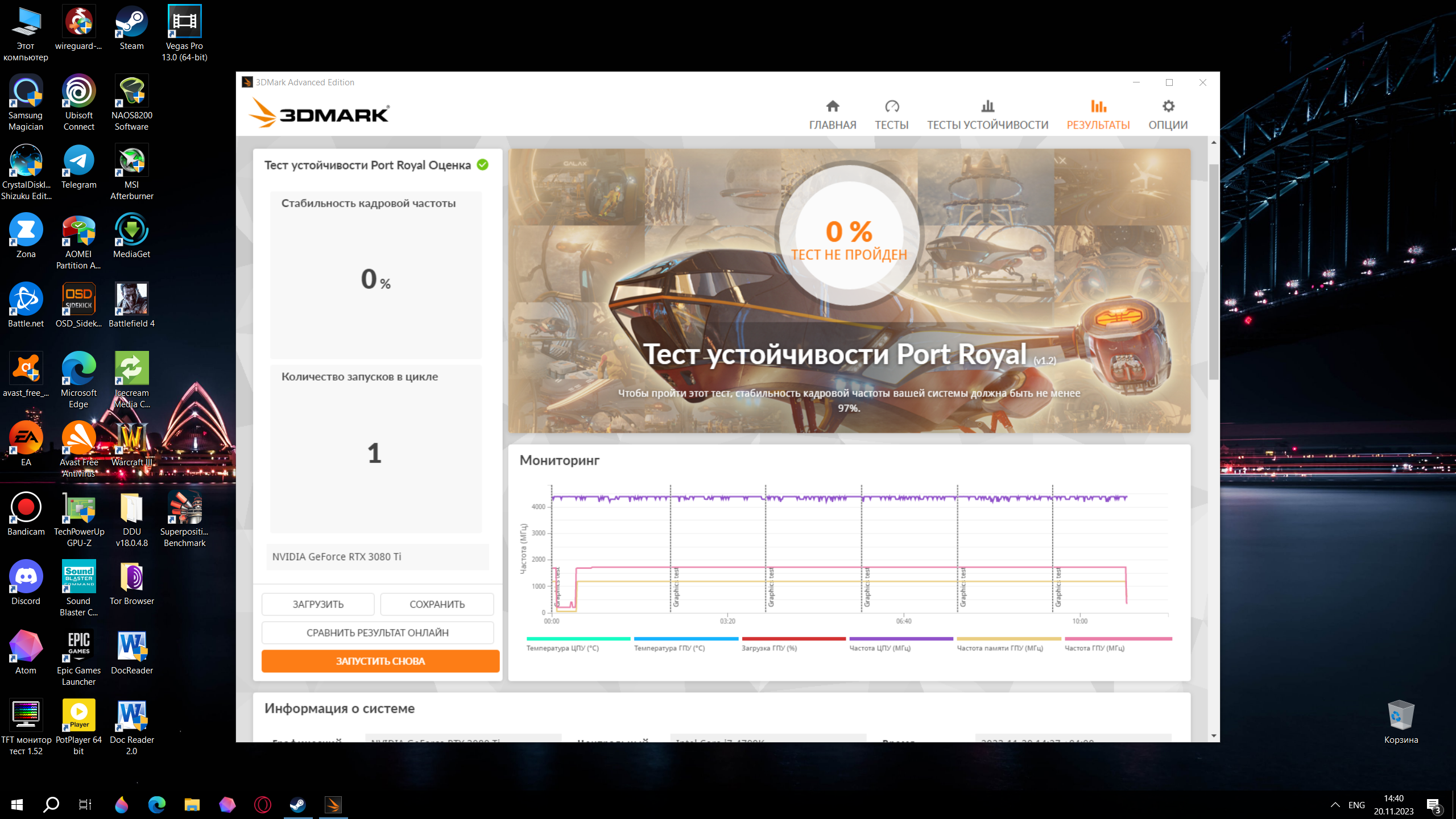Click the ЗАГРУЗИТЬ button
1456x819 pixels.
(318, 604)
